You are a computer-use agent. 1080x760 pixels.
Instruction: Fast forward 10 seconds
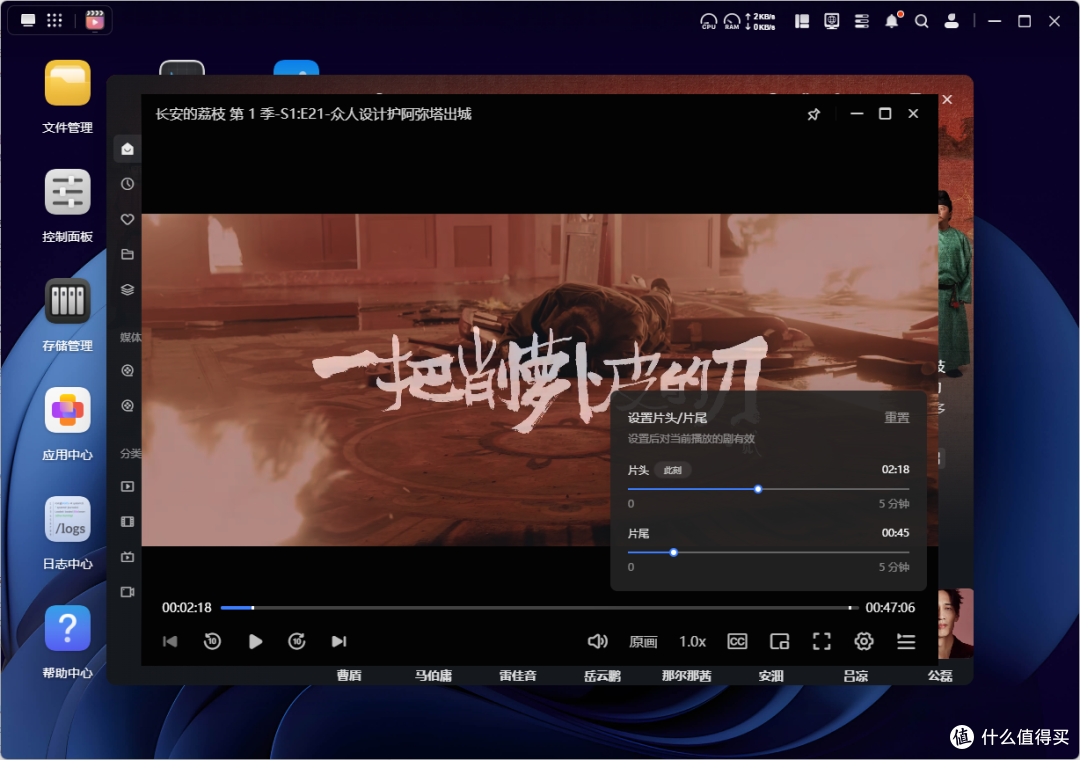click(297, 641)
